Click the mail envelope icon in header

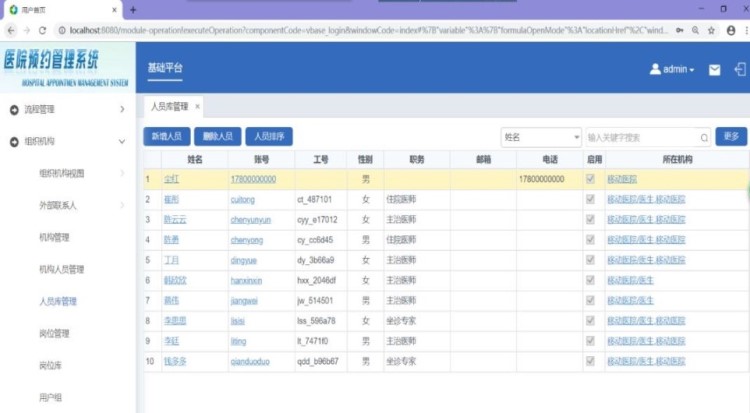click(x=714, y=70)
